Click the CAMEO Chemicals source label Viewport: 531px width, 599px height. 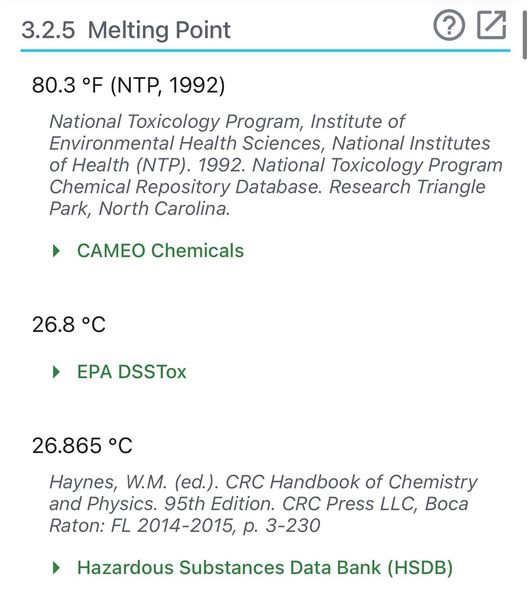(x=160, y=251)
